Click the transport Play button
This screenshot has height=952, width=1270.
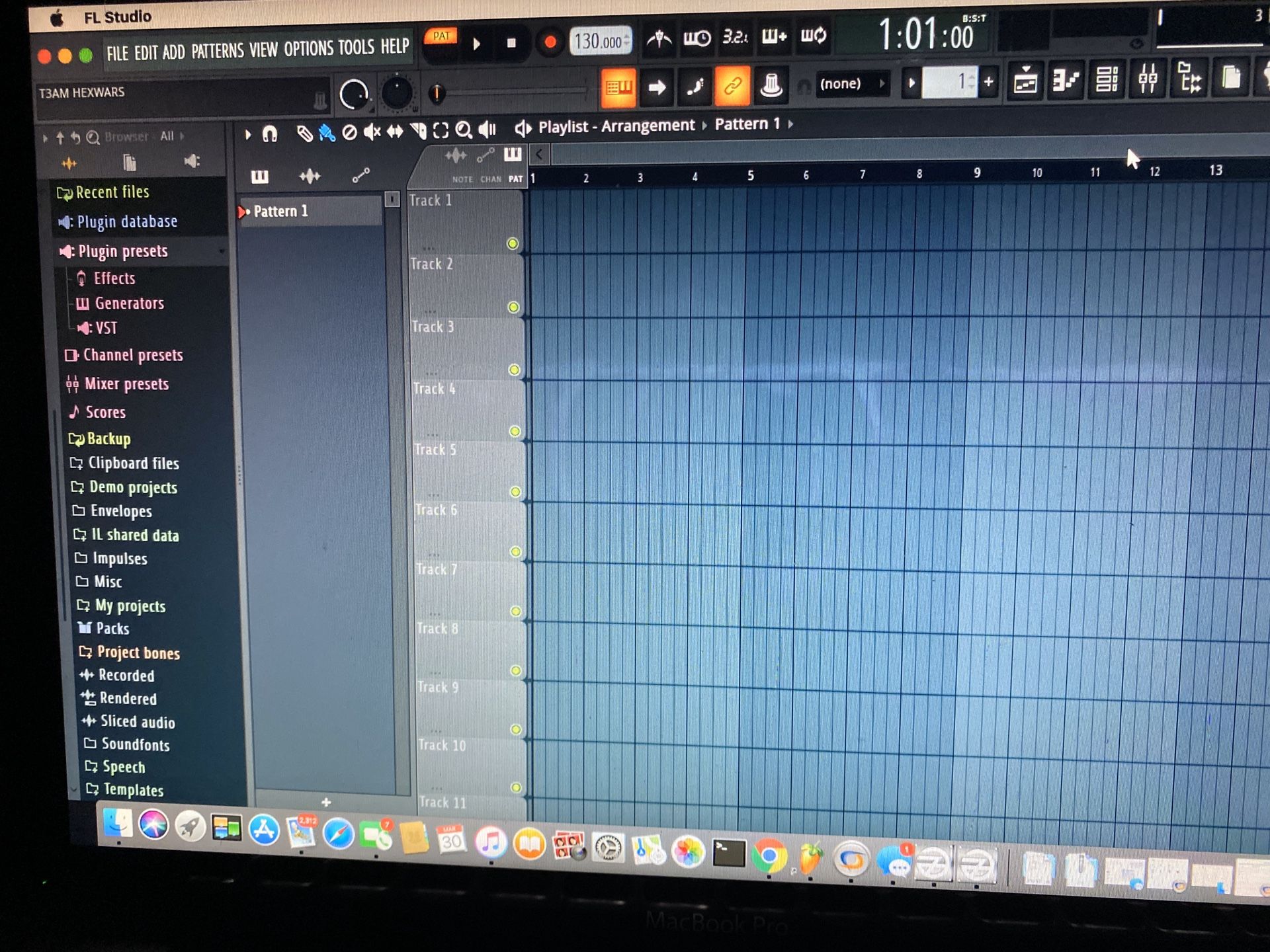click(x=476, y=44)
